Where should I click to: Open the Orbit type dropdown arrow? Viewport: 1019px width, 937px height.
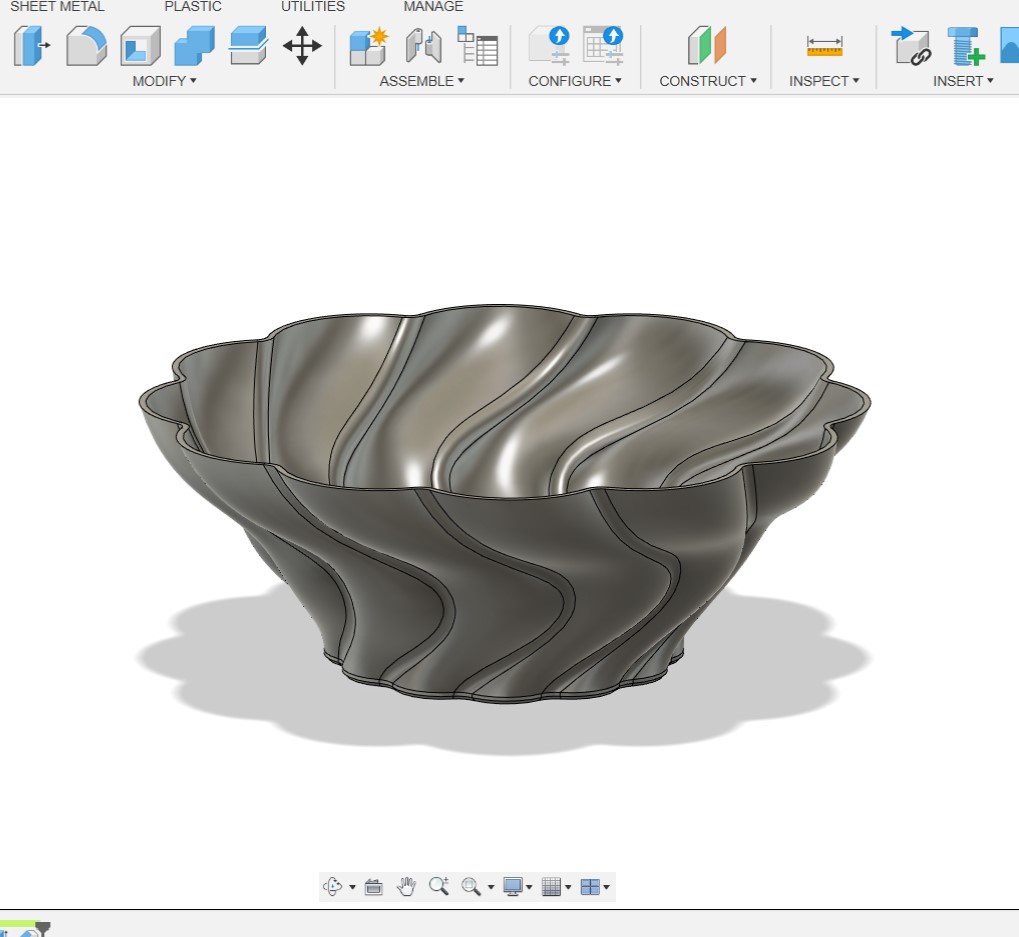352,887
